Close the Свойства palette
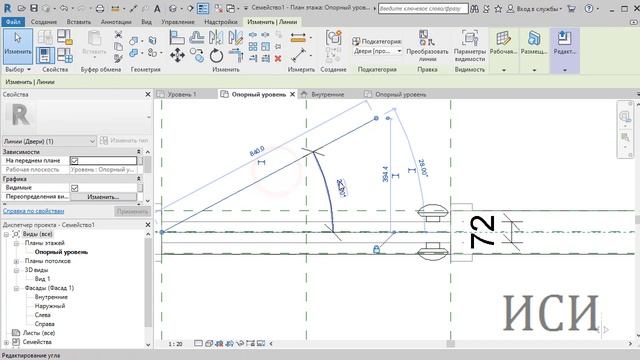 (148, 94)
